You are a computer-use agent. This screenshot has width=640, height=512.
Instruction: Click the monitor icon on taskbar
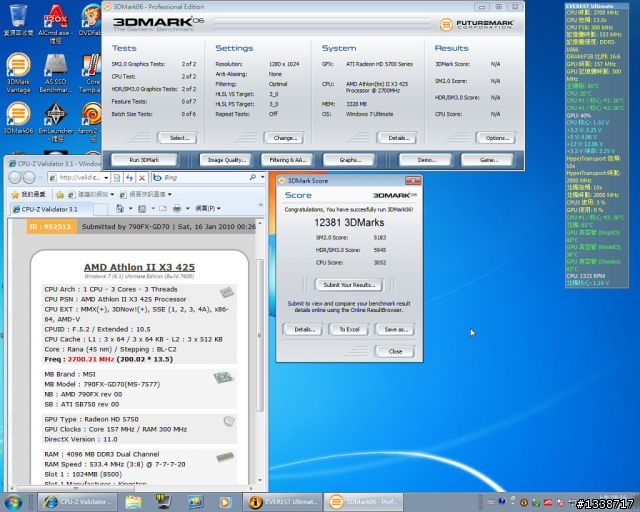(x=163, y=502)
